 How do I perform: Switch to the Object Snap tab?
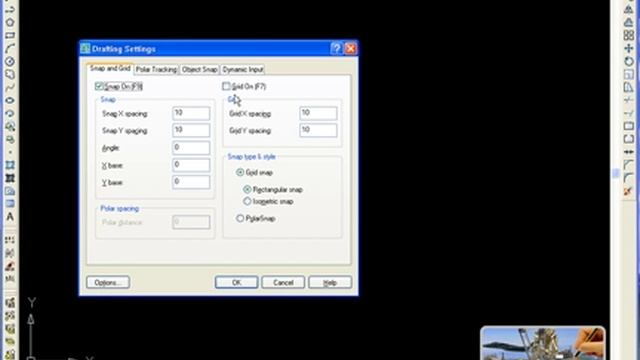point(200,69)
